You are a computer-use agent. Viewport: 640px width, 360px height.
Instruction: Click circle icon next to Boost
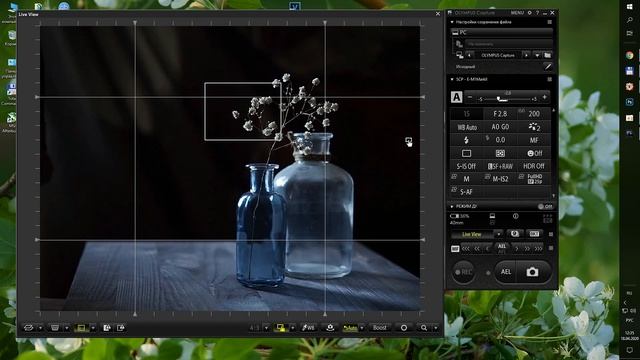404,328
